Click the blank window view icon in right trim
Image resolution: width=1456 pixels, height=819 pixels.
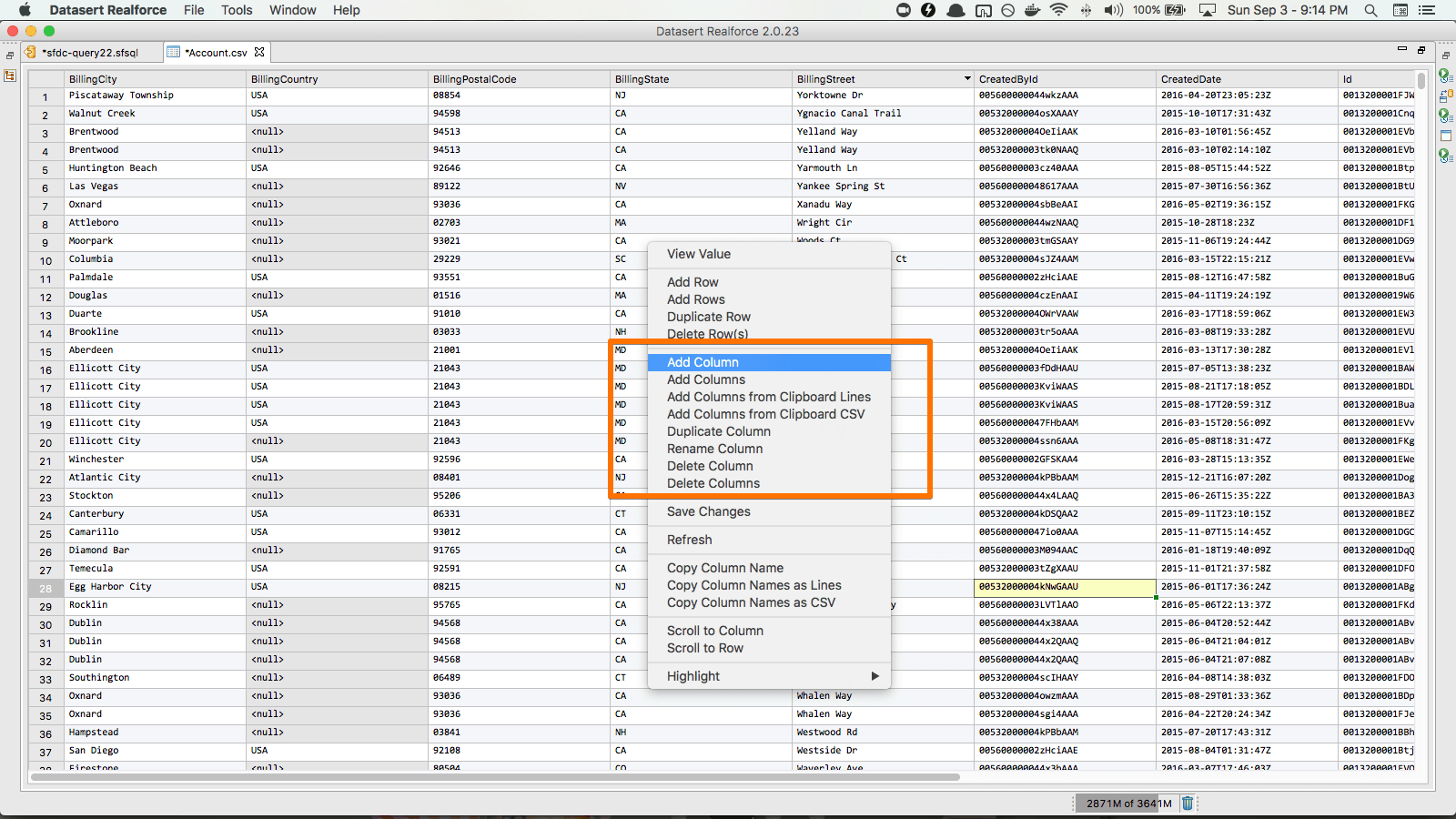tap(1445, 136)
